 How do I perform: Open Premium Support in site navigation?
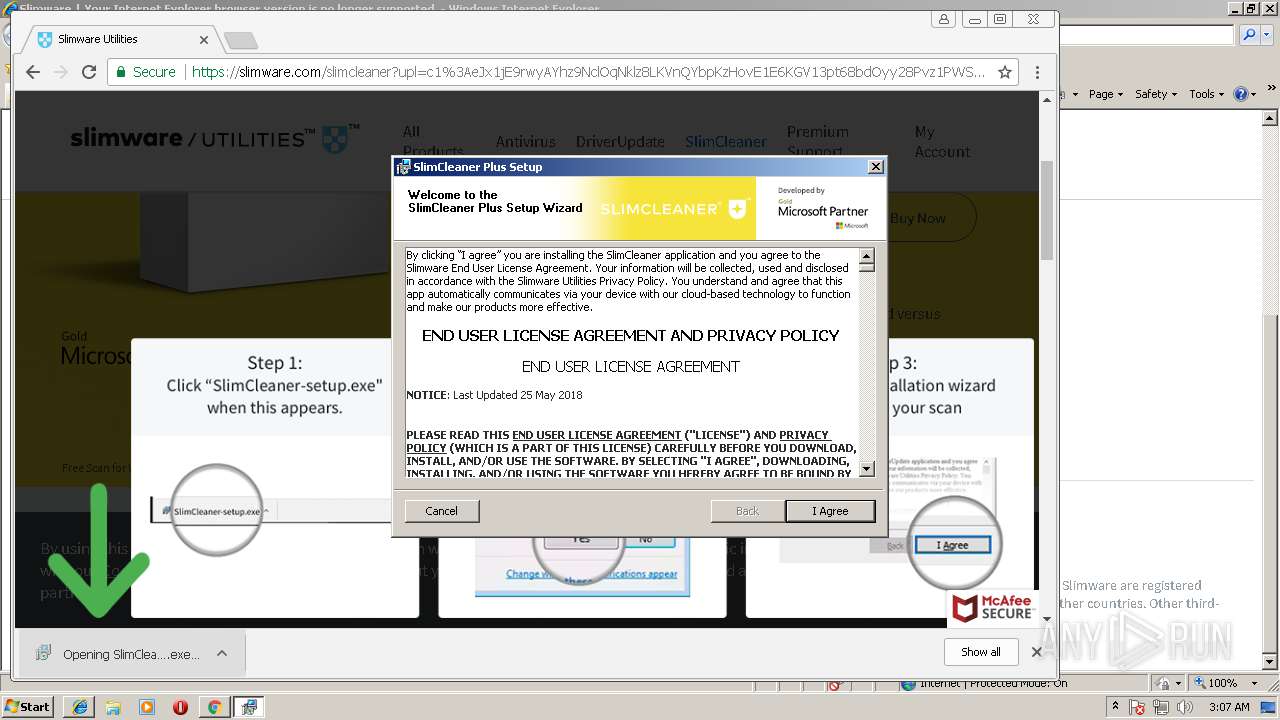coord(817,141)
